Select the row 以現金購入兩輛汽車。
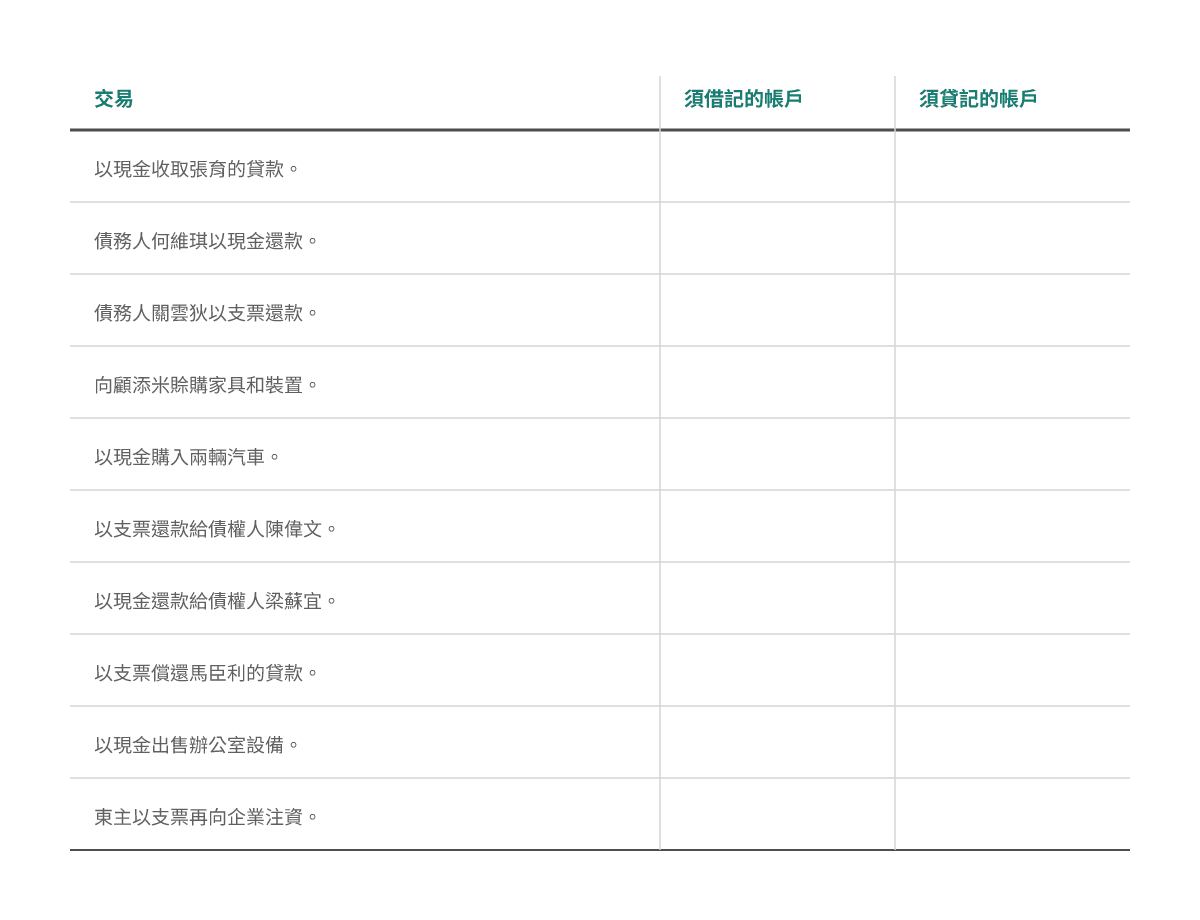This screenshot has height=920, width=1200. (600, 455)
